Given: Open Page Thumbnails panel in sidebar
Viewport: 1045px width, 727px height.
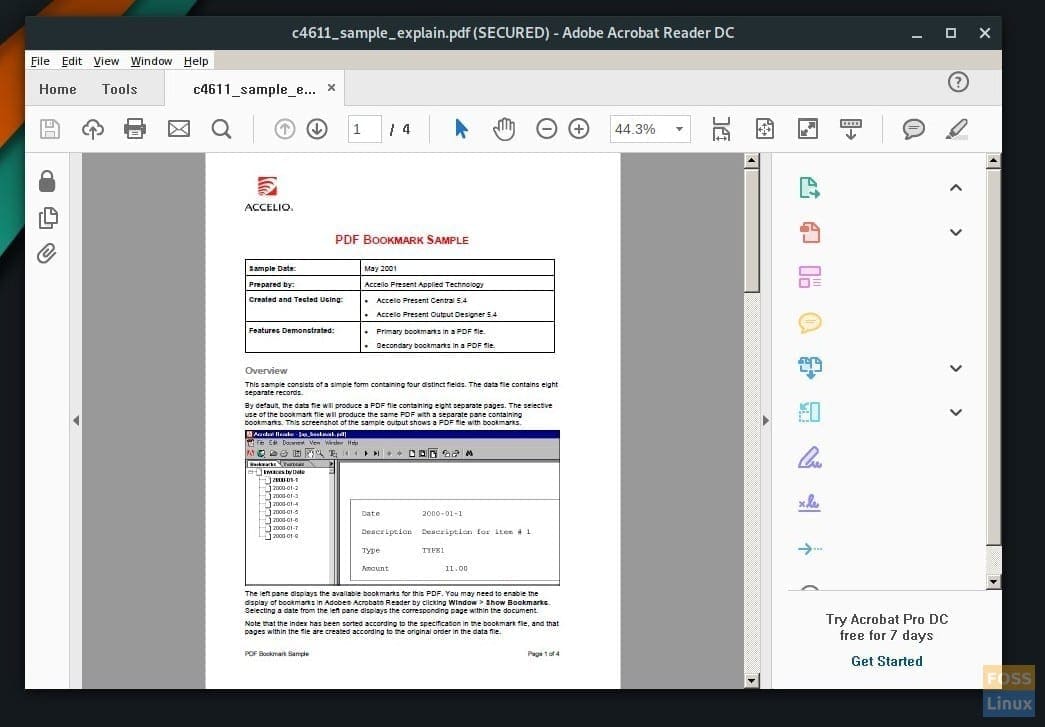Looking at the screenshot, I should (48, 217).
